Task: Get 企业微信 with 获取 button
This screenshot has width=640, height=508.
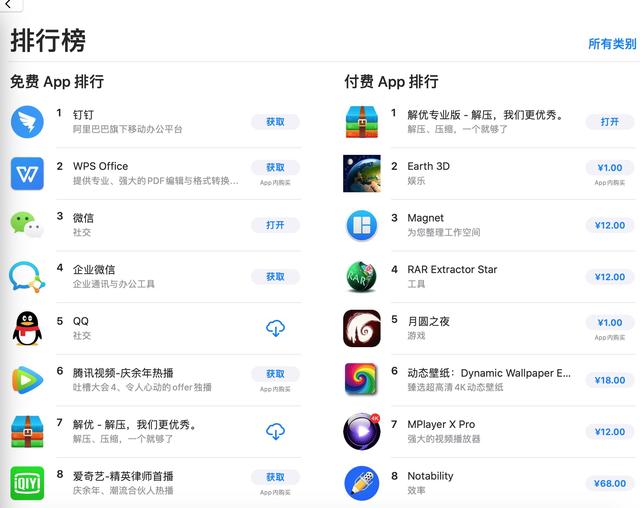Action: pyautogui.click(x=276, y=277)
